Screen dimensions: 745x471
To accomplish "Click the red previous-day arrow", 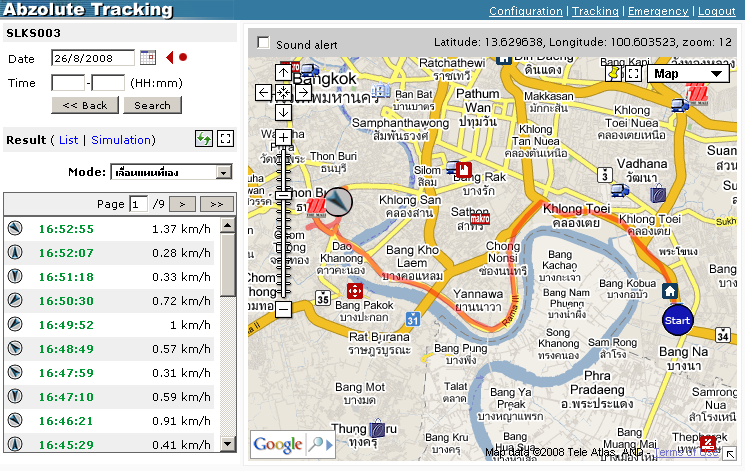I will click(x=170, y=58).
